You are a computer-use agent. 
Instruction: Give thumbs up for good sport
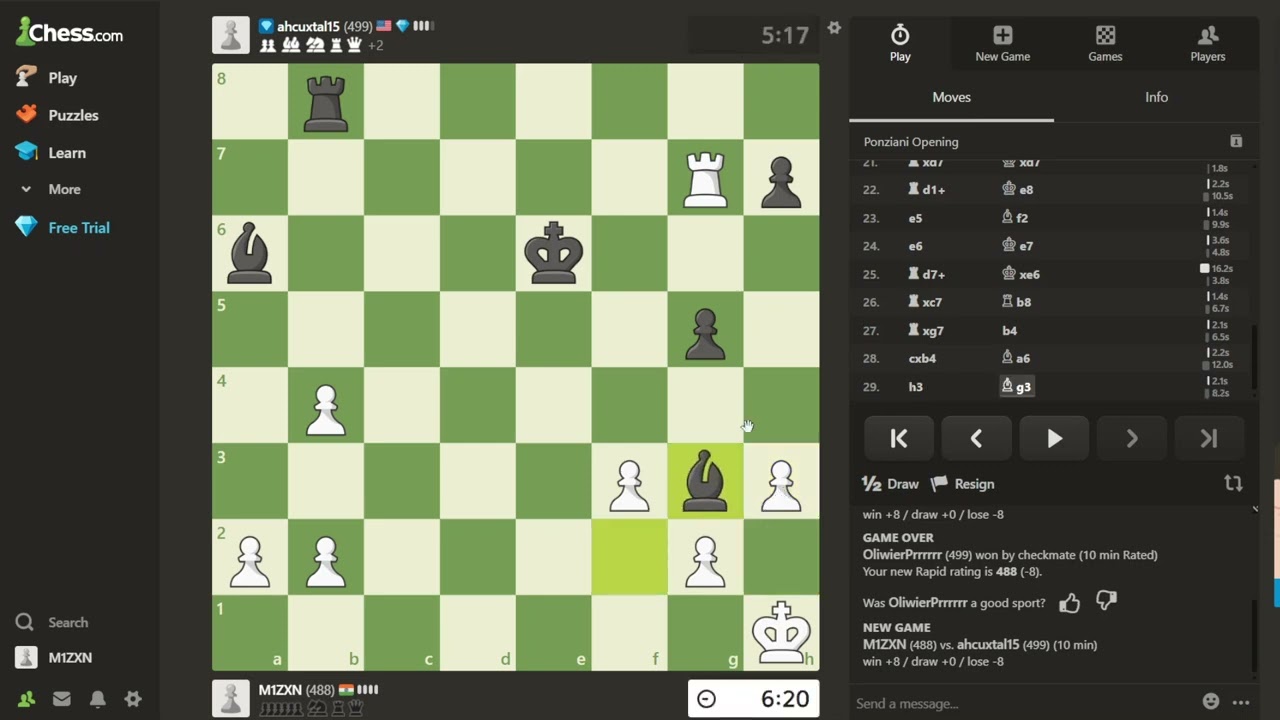point(1069,602)
